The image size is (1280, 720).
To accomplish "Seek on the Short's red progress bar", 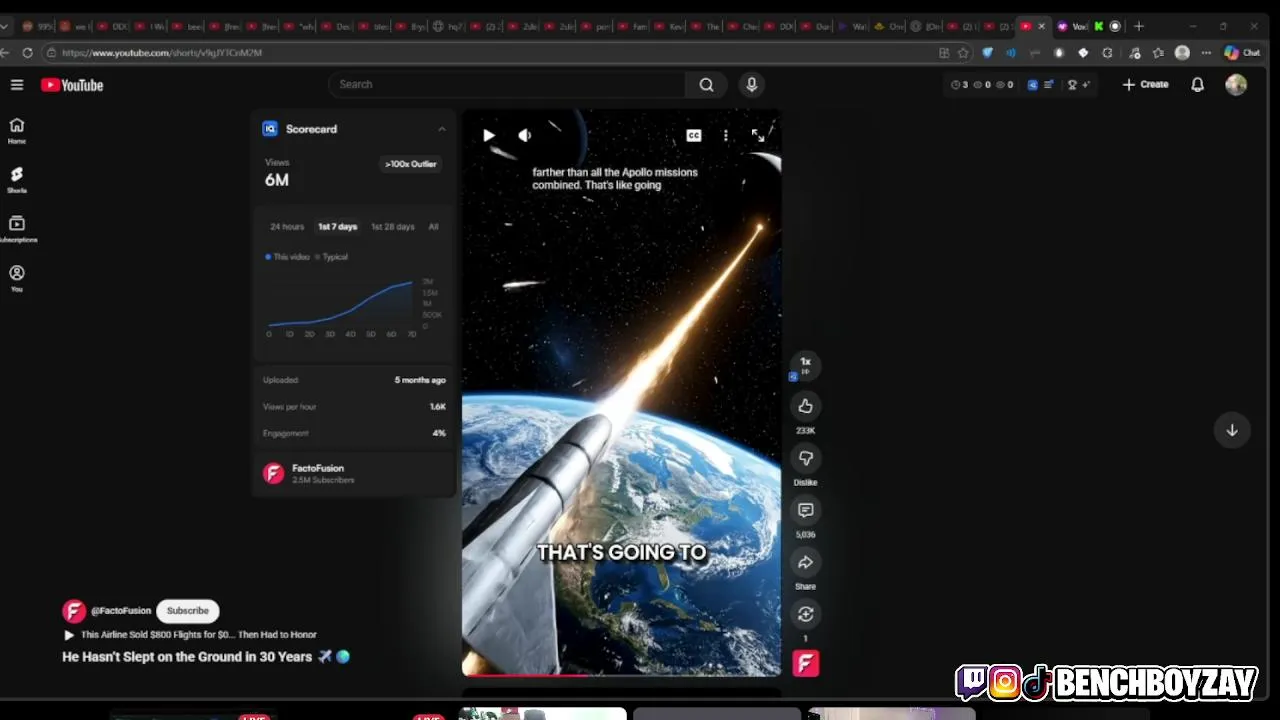I will [x=621, y=675].
